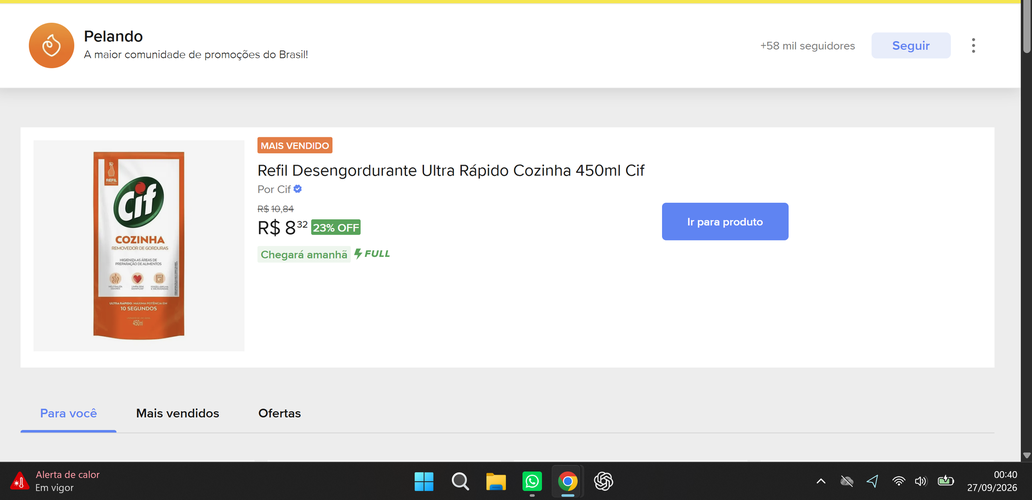
Task: Open Wi-Fi network settings in tray
Action: 898,482
